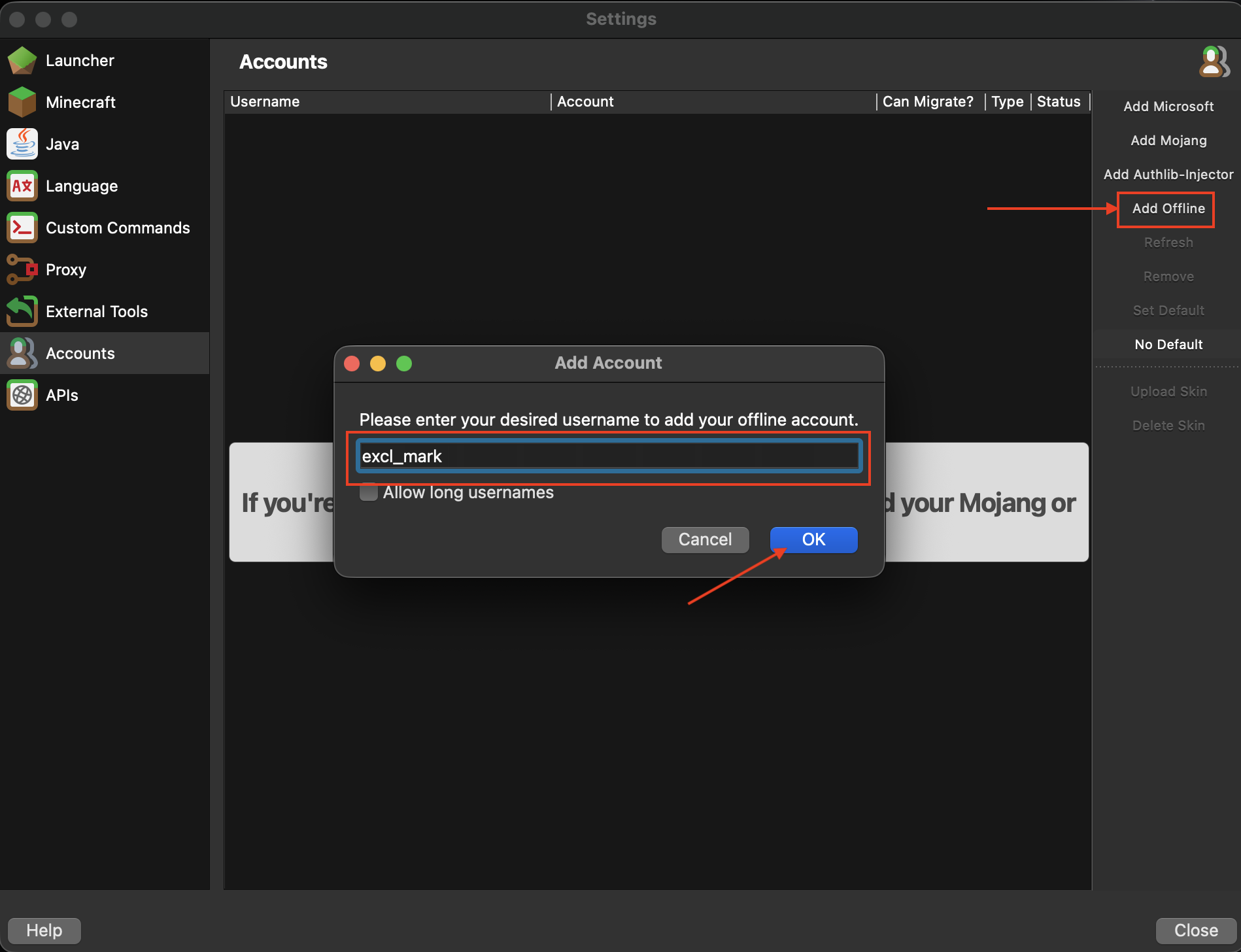Switch to the Accounts settings page
Screen dimensions: 1241x952
[80, 353]
